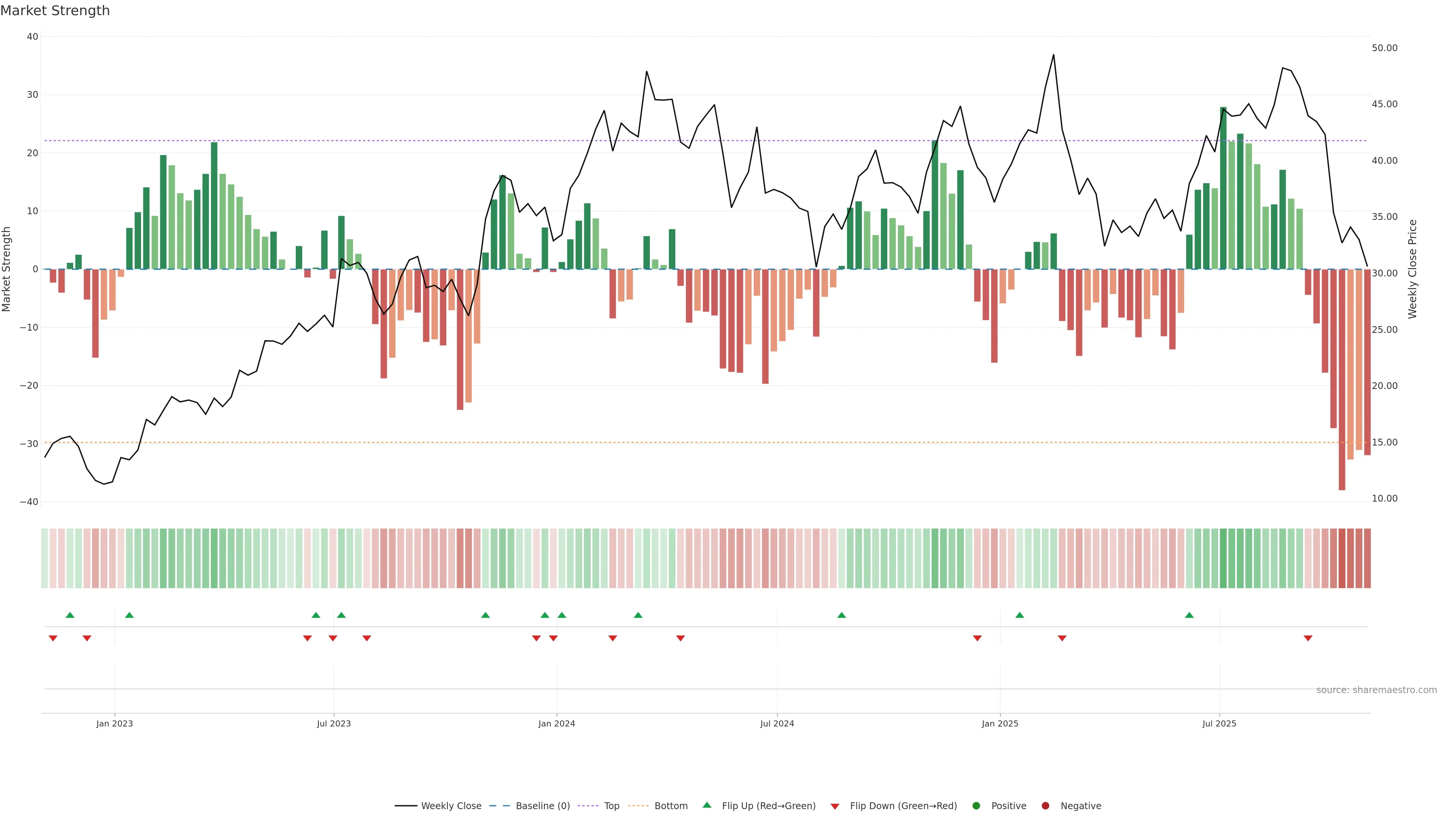
Task: Toggle the Negative series legend label
Action: [1081, 806]
